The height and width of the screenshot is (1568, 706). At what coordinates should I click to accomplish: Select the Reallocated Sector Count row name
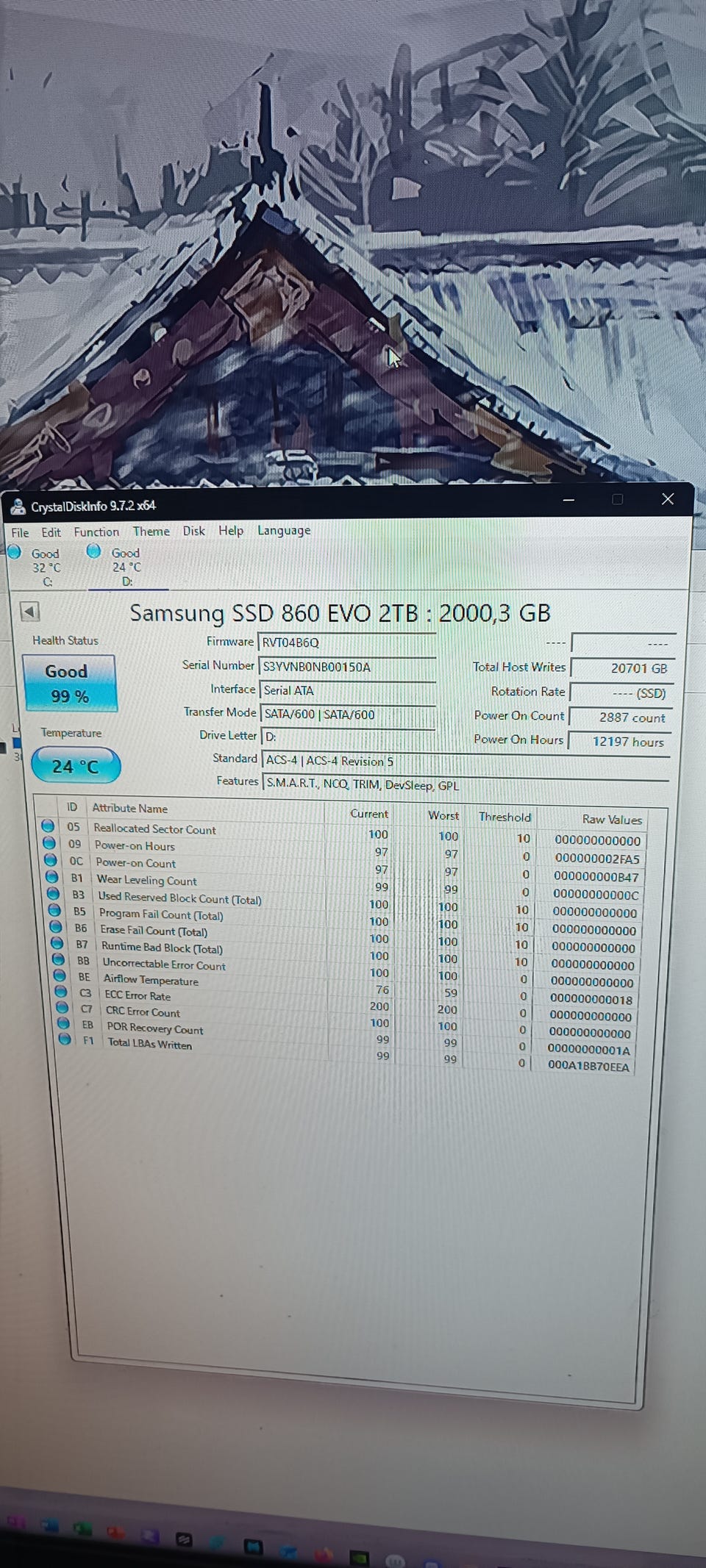(154, 829)
